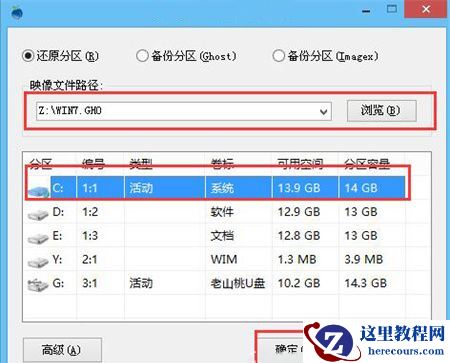This screenshot has height=363, width=450.
Task: Click the G: USB drive icon
Action: pyautogui.click(x=38, y=286)
